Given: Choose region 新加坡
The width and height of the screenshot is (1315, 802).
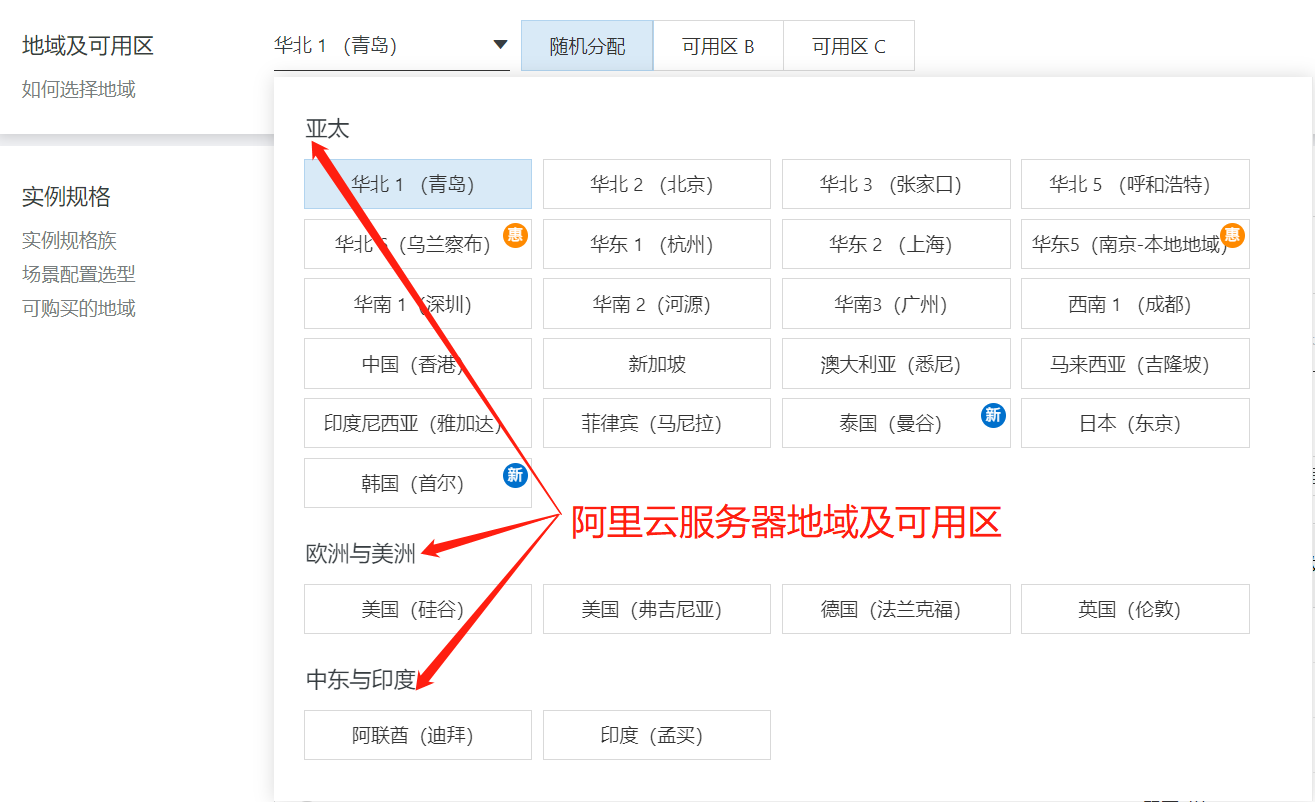Looking at the screenshot, I should (657, 364).
